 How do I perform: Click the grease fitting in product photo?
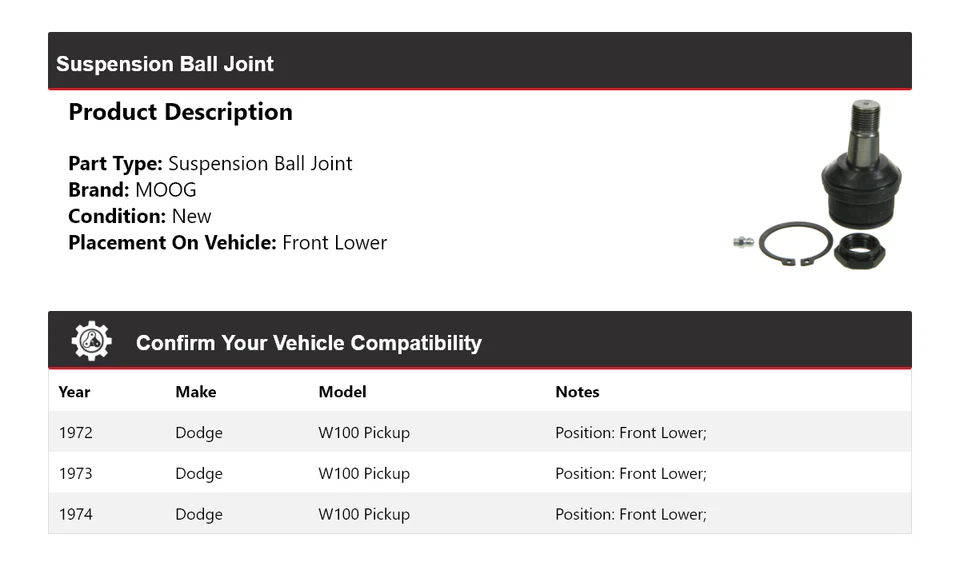pos(742,242)
